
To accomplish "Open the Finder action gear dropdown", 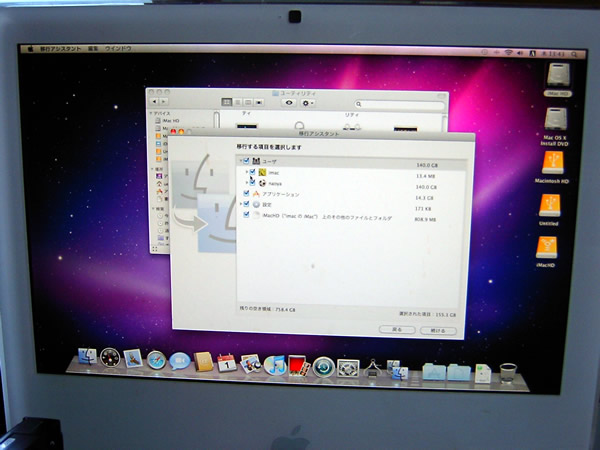I will [x=308, y=103].
